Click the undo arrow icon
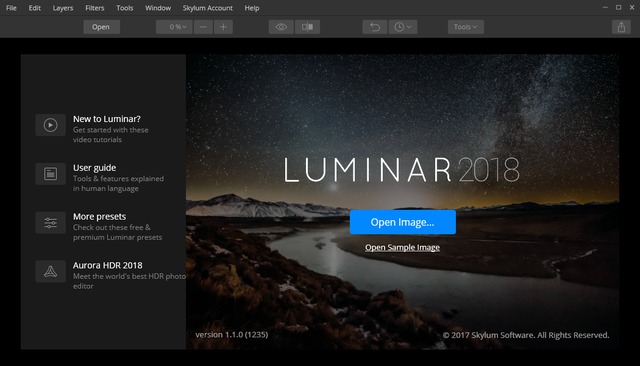The image size is (640, 366). tap(375, 27)
